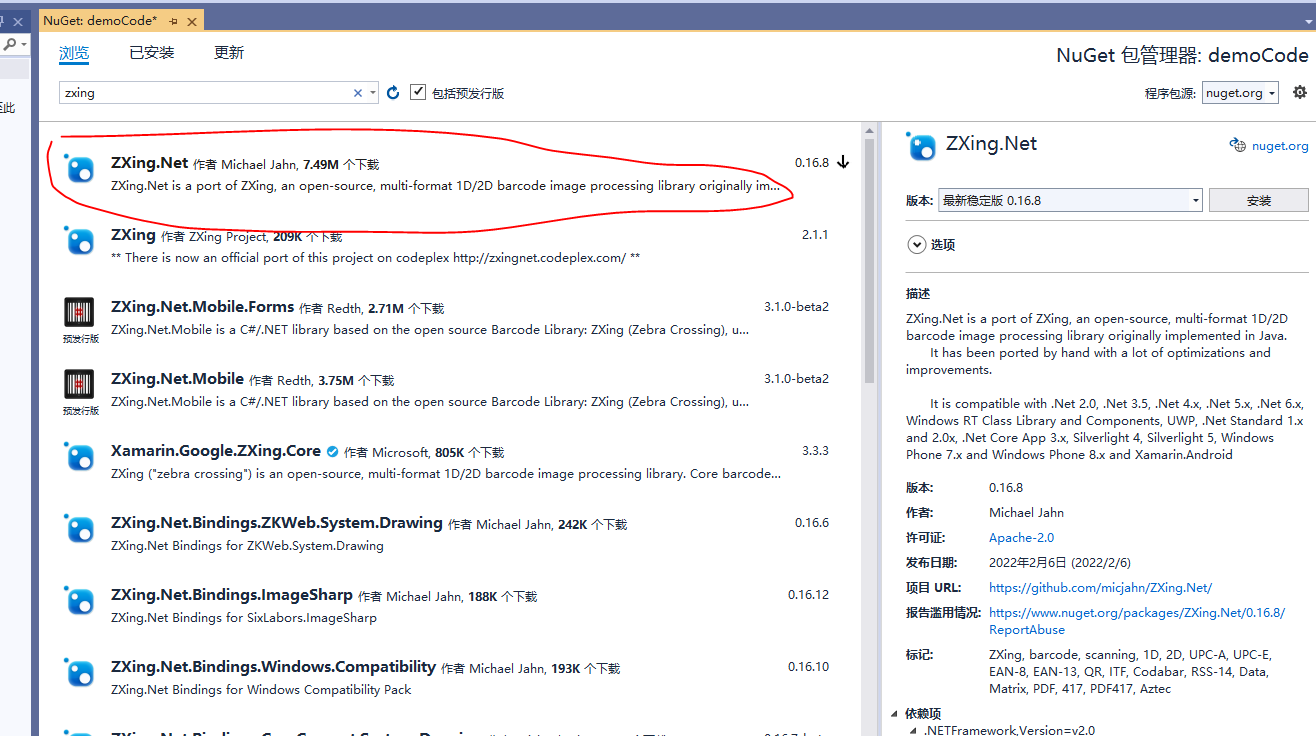This screenshot has width=1316, height=736.
Task: Click the large ZXing.Net icon in details pane
Action: pyautogui.click(x=921, y=146)
